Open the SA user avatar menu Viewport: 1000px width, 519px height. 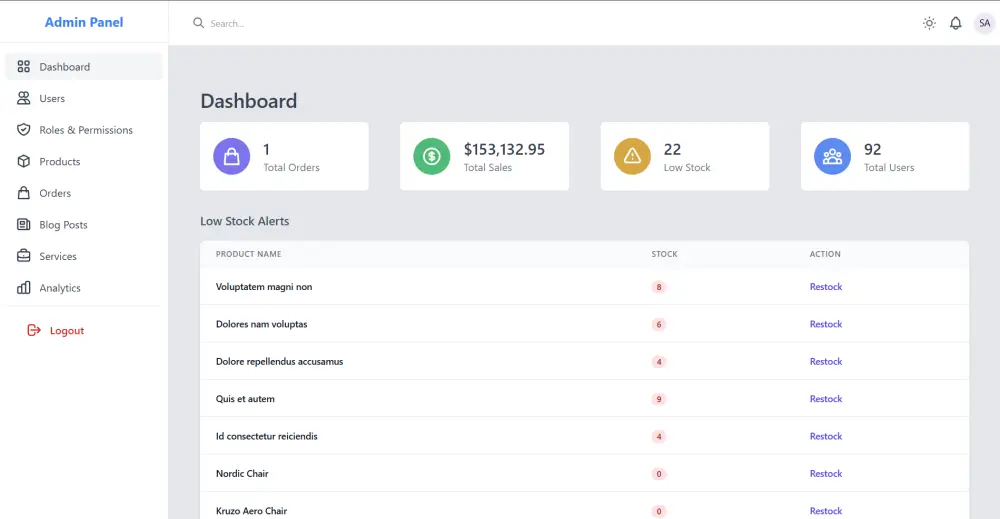pyautogui.click(x=985, y=23)
